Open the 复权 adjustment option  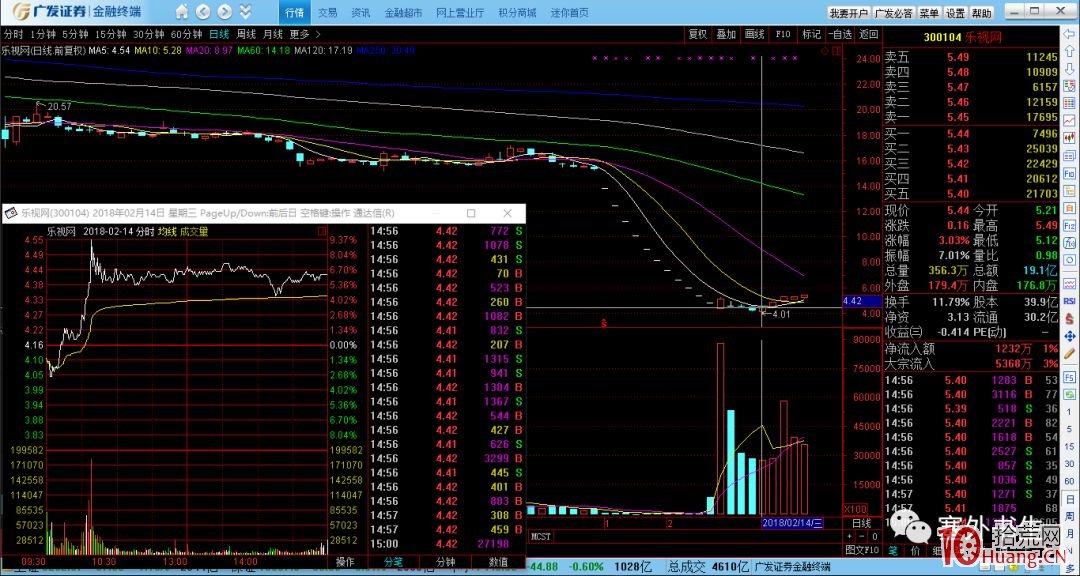pos(698,34)
